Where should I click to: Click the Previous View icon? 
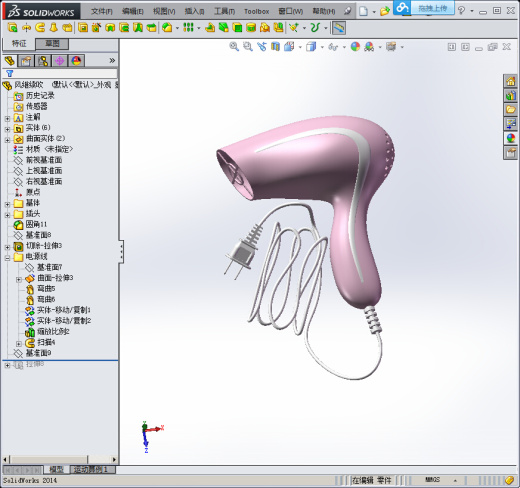point(262,47)
